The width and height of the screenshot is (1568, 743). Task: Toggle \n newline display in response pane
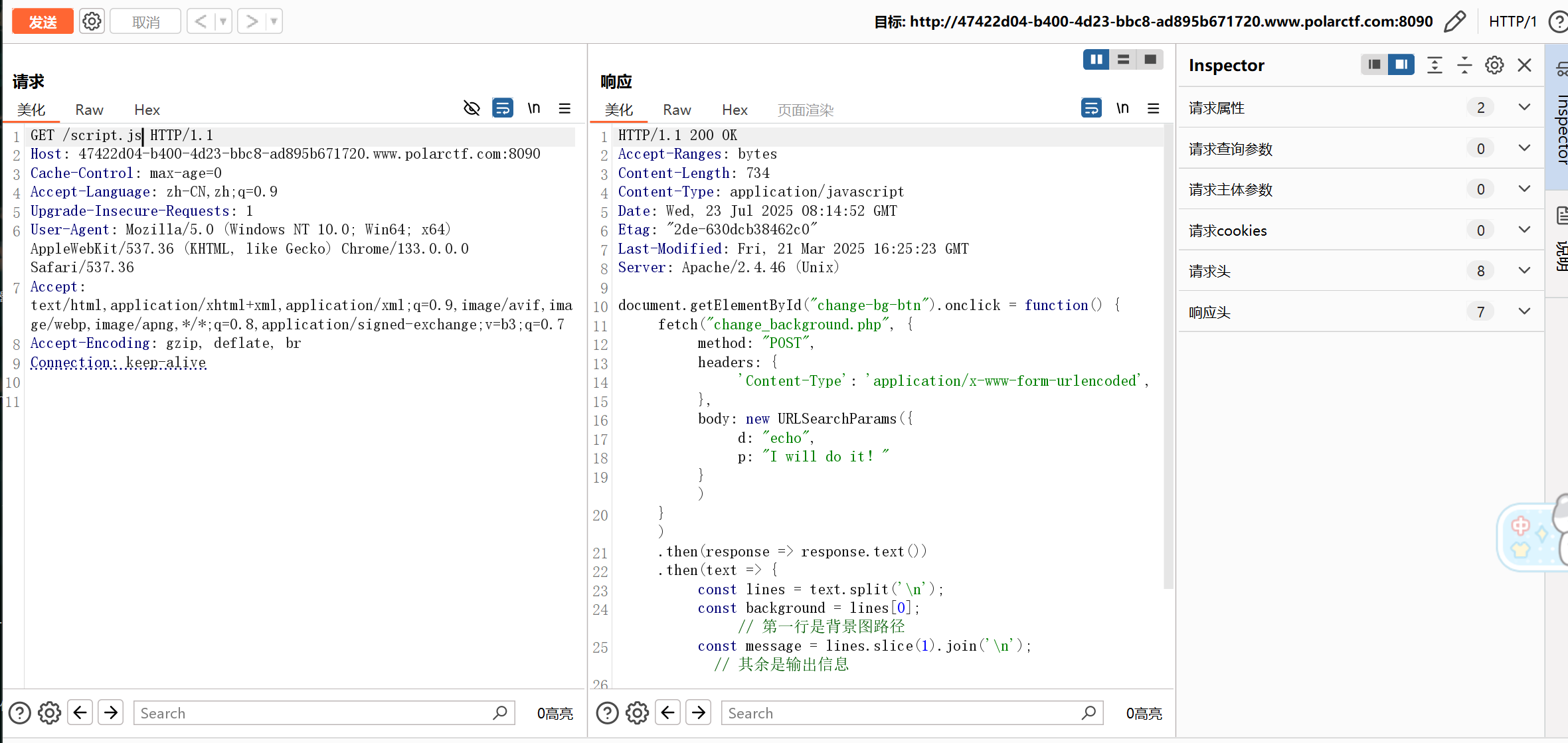coord(1122,108)
